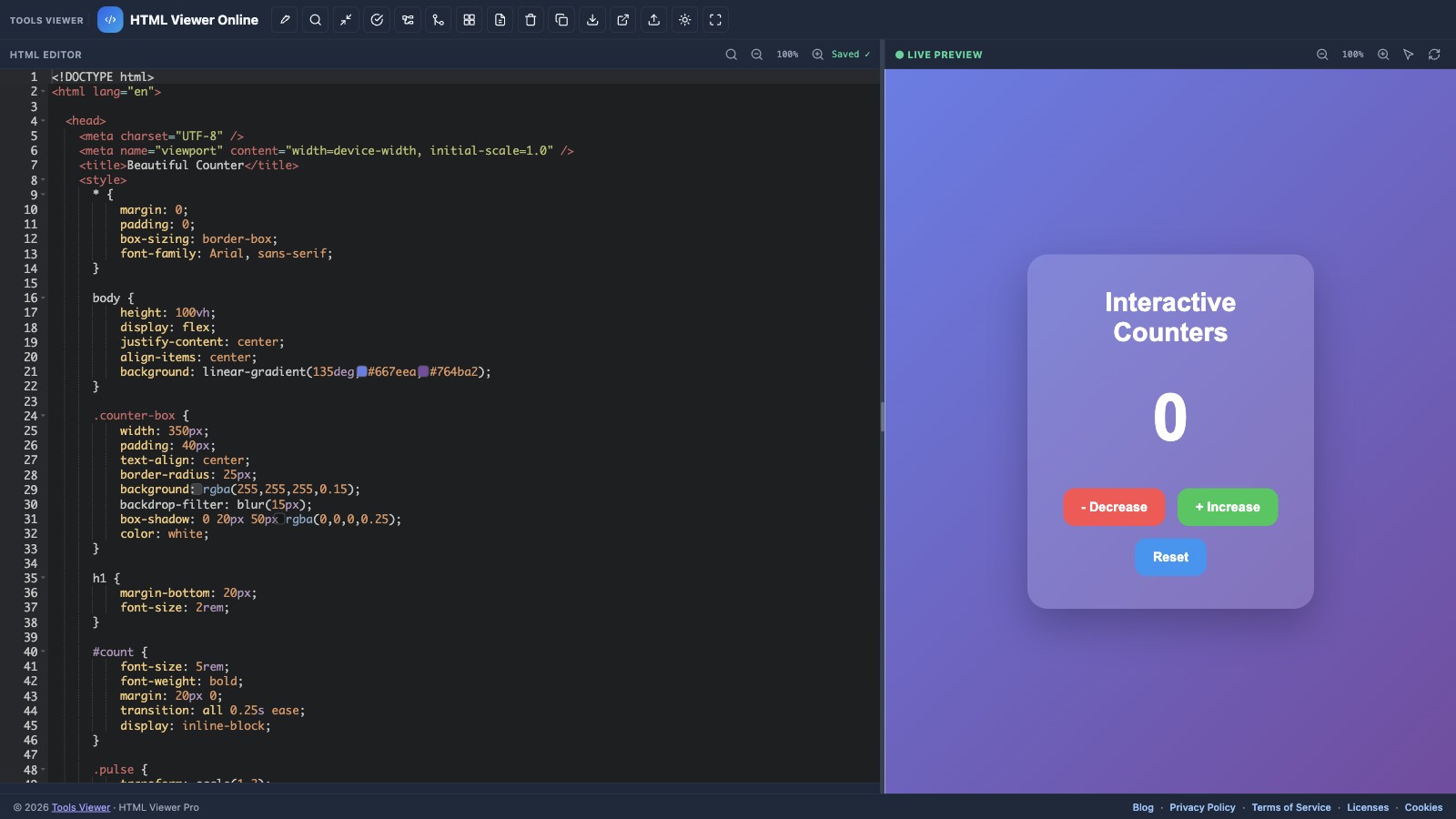Collapse the .counter-box fold line 24
This screenshot has height=819, width=1456.
[x=43, y=416]
